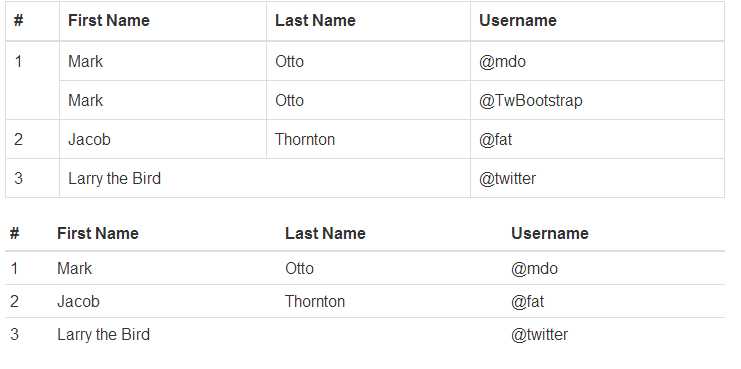
Task: Select the Thornton cell in bordered table
Action: [x=305, y=139]
